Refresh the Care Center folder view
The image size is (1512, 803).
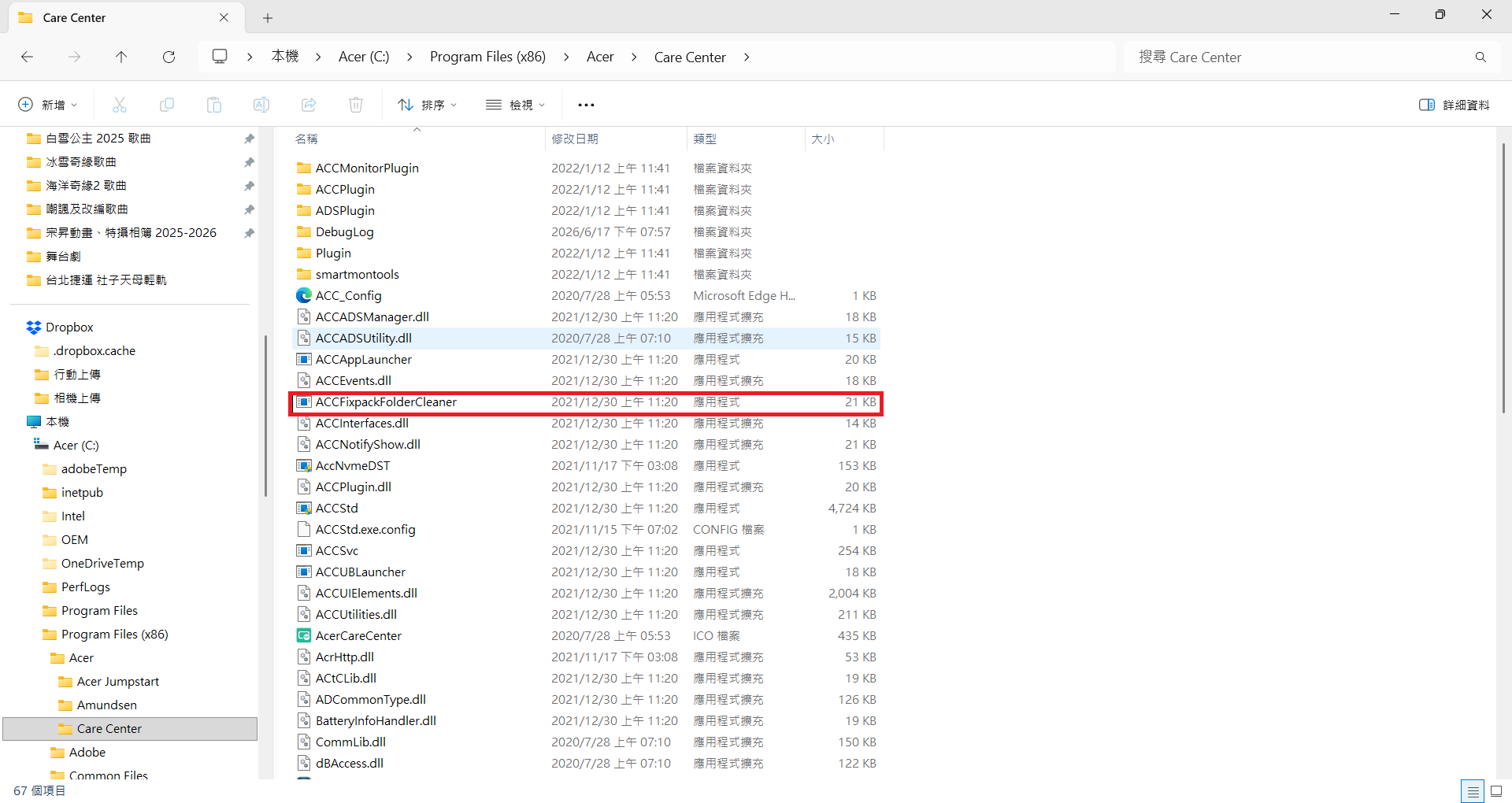click(x=169, y=57)
